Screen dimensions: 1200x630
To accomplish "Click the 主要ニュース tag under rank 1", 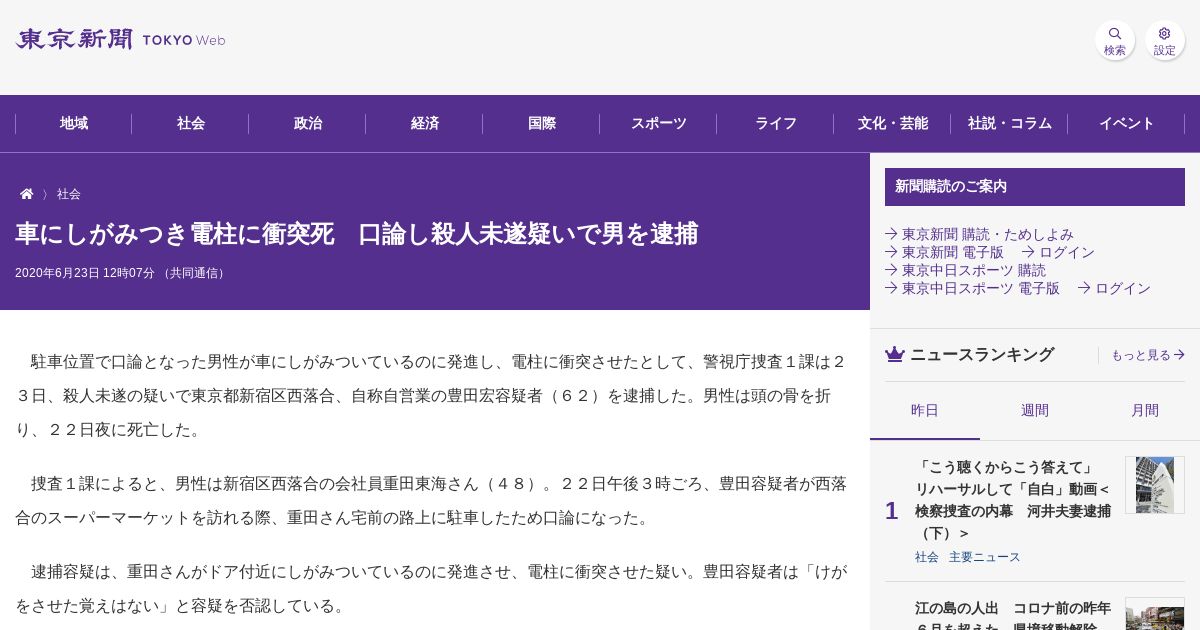I will [x=985, y=557].
